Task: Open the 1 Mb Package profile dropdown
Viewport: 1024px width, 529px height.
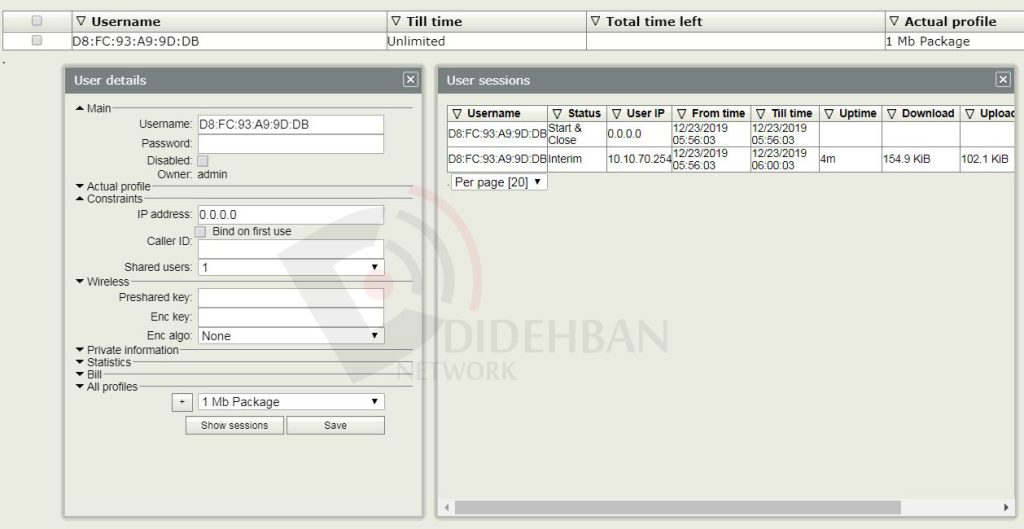Action: pos(291,402)
